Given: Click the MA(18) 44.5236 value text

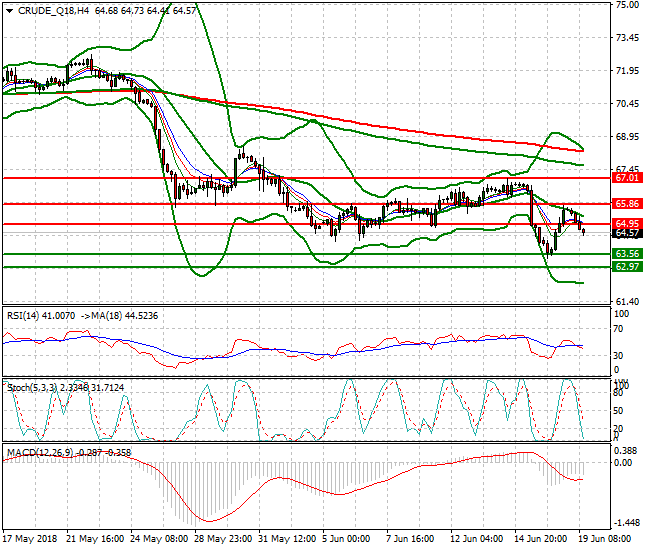Looking at the screenshot, I should coord(125,316).
